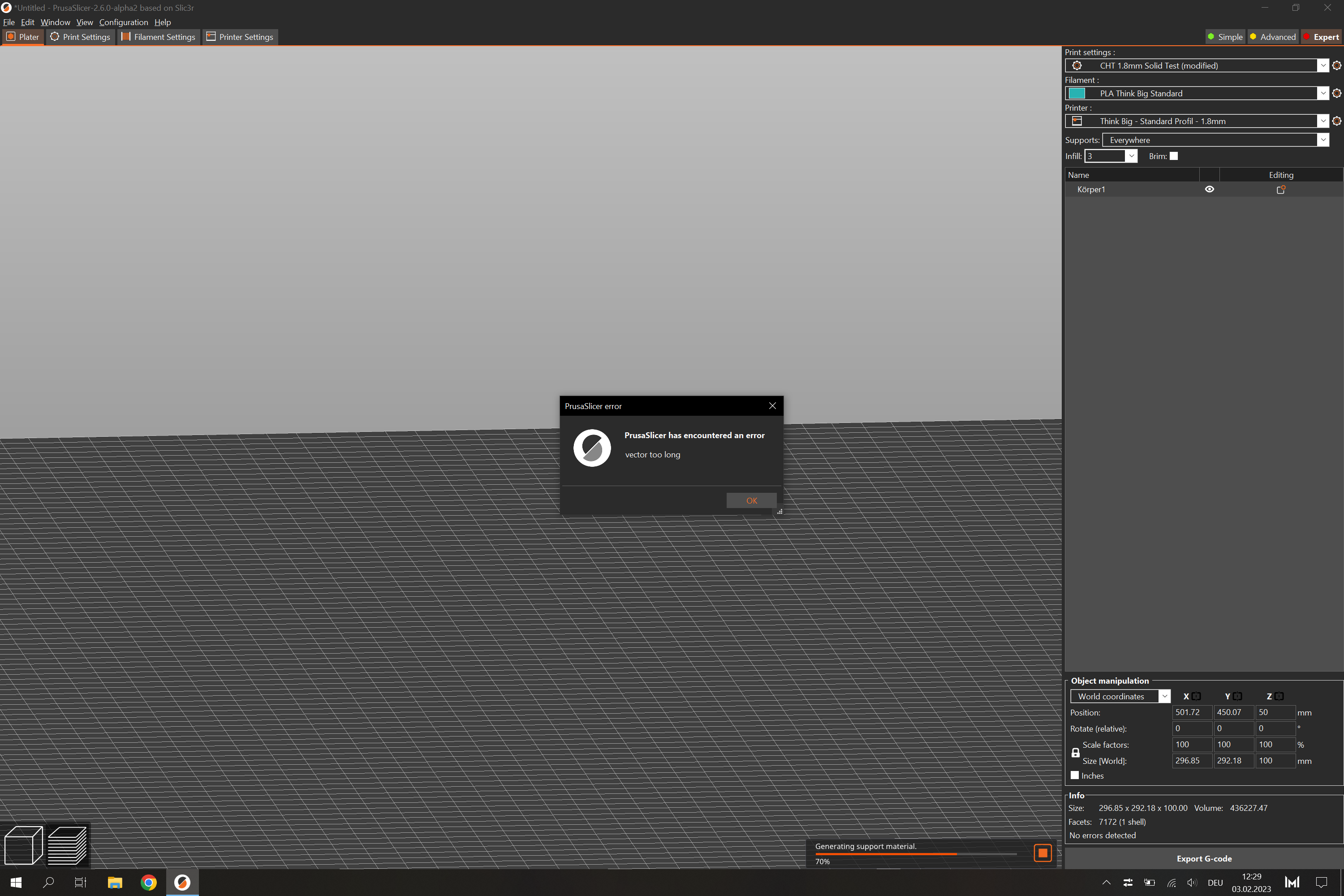1344x896 pixels.
Task: Click the Size Z input field
Action: coord(1275,761)
